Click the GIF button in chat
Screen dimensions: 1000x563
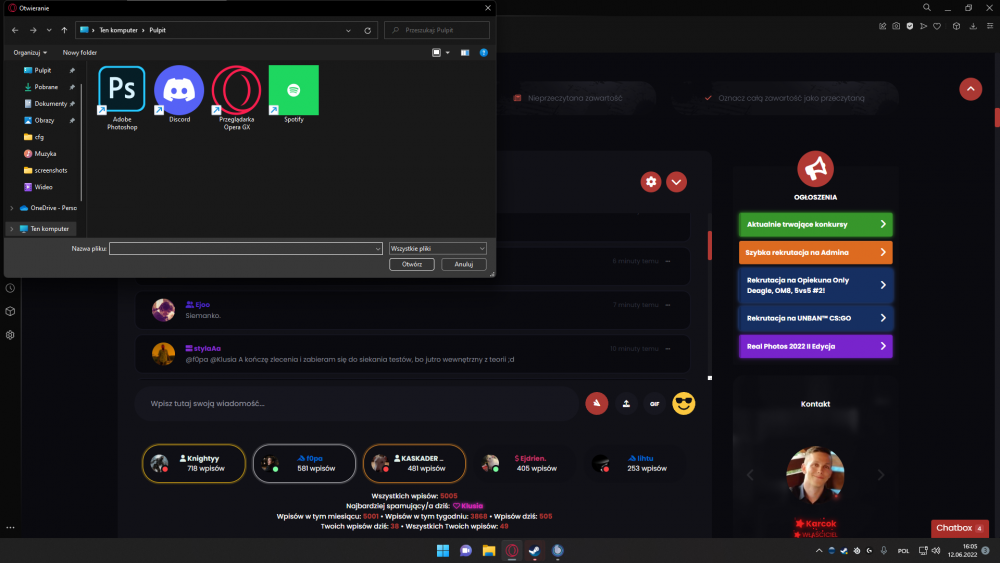tap(654, 404)
